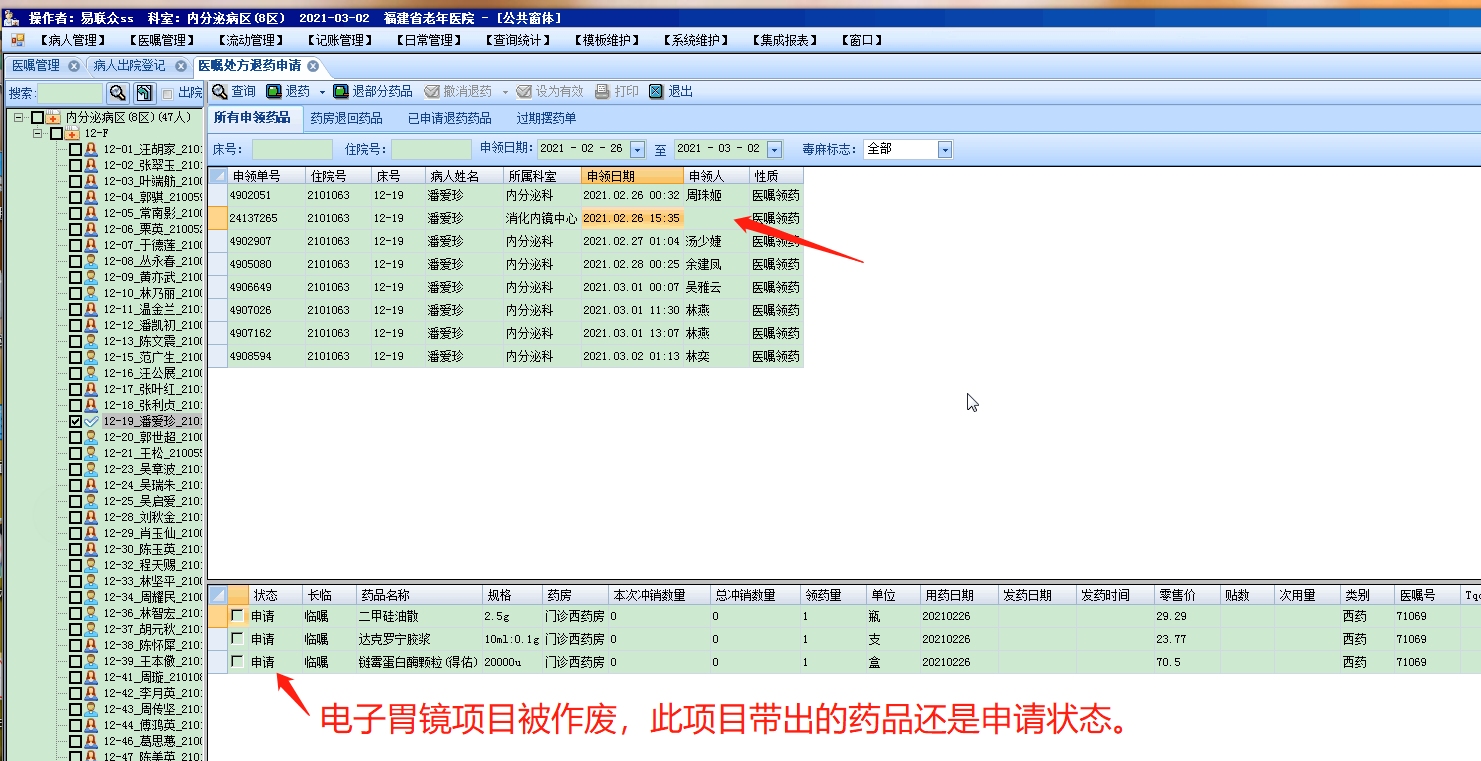Click the 药品名称 column header
Image resolution: width=1481 pixels, height=761 pixels.
pyautogui.click(x=419, y=595)
